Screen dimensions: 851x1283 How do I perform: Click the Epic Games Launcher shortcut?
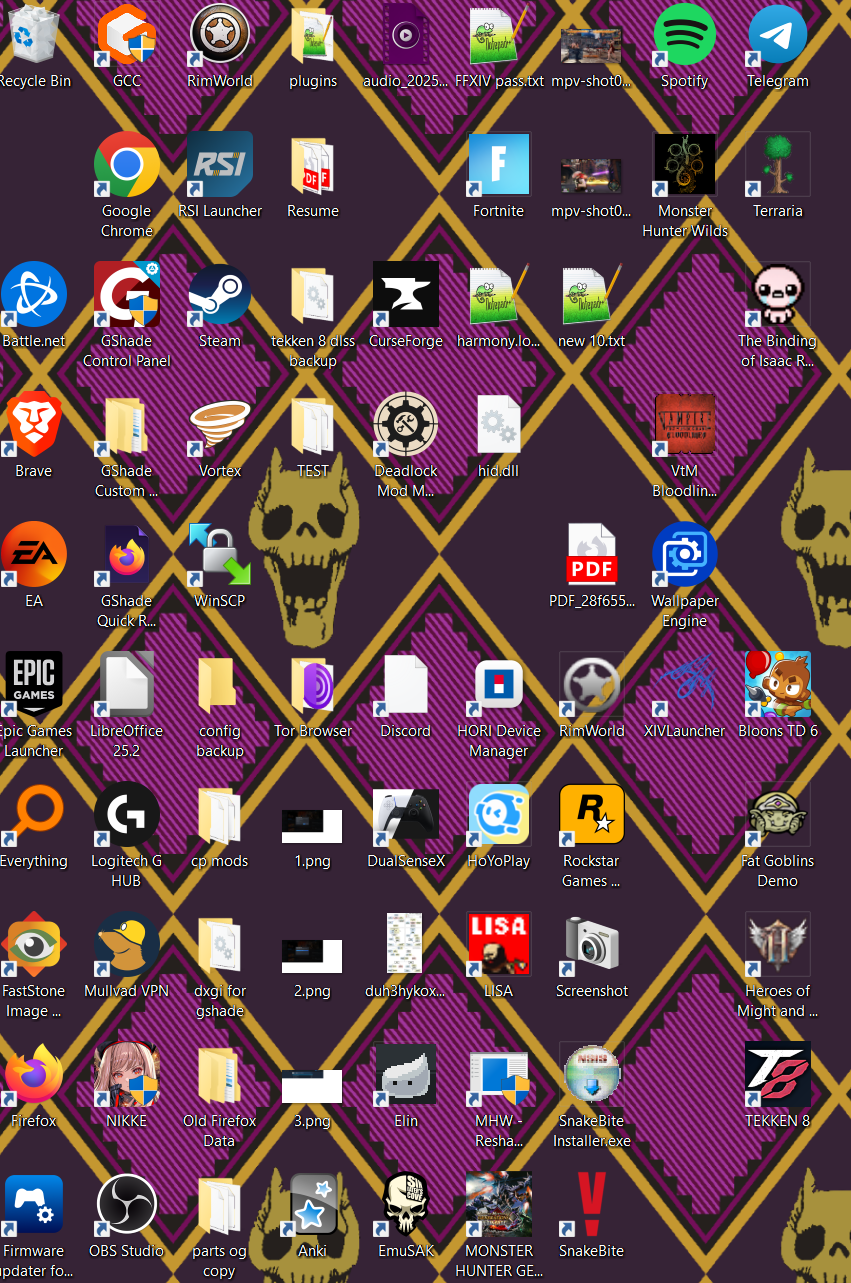click(34, 685)
